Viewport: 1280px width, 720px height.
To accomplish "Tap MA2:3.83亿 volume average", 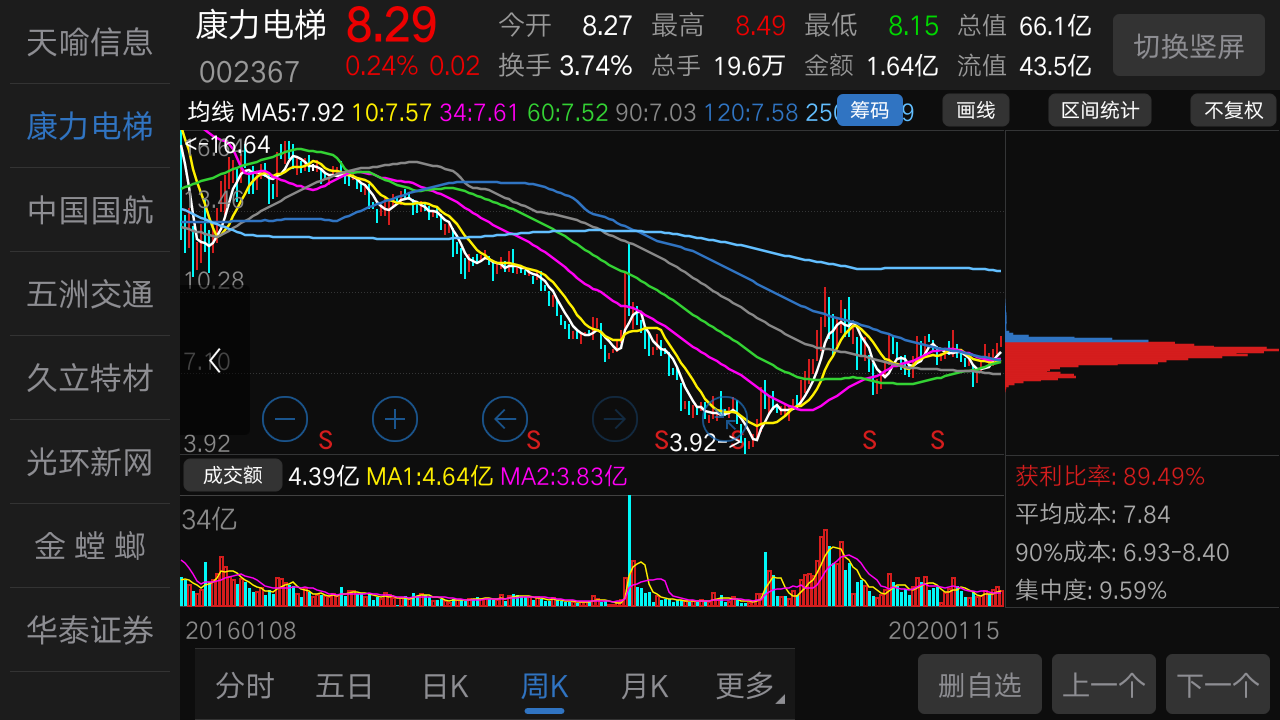I will coord(563,476).
